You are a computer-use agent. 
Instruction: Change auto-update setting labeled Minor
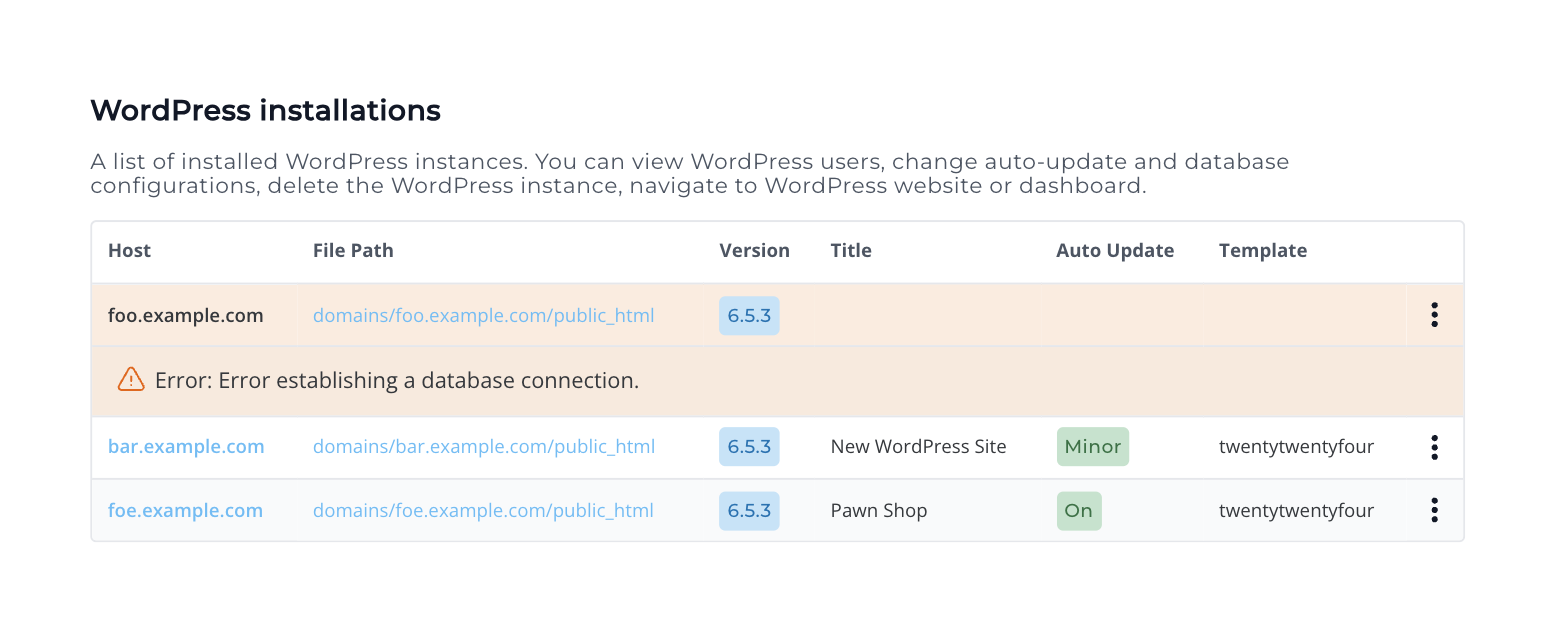click(1092, 447)
